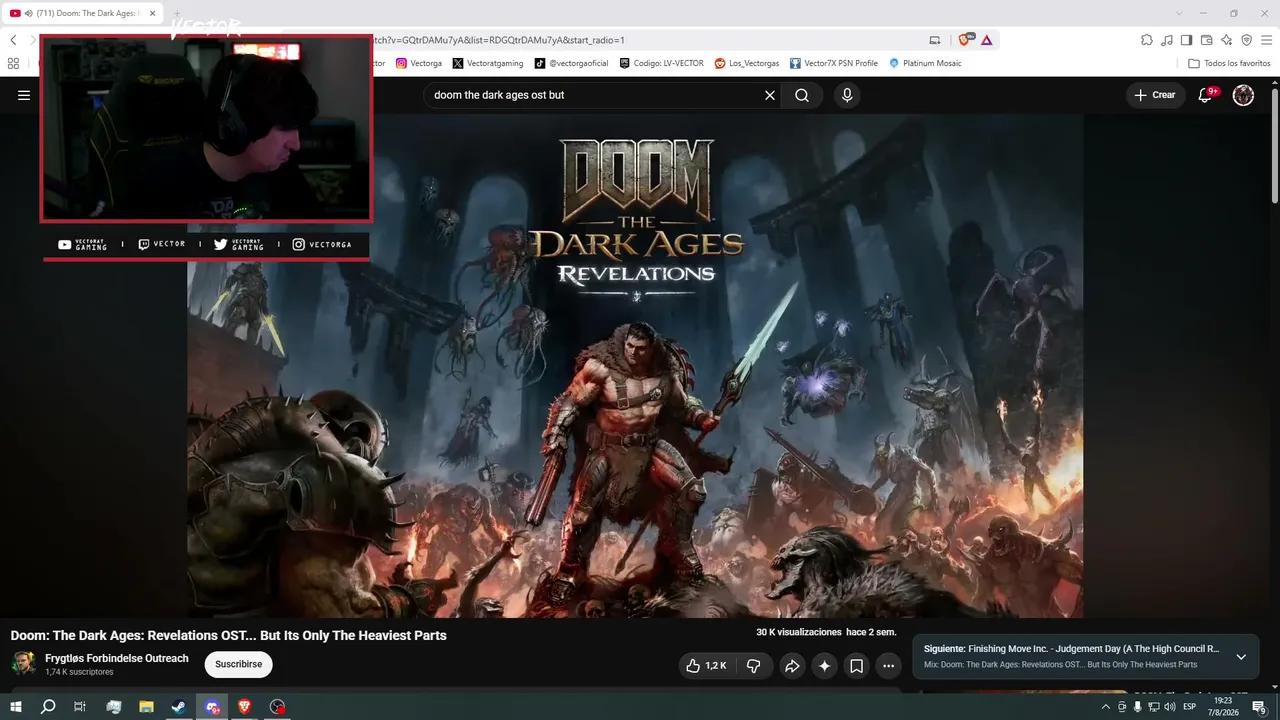Switch to Brave browser in taskbar

pyautogui.click(x=245, y=707)
